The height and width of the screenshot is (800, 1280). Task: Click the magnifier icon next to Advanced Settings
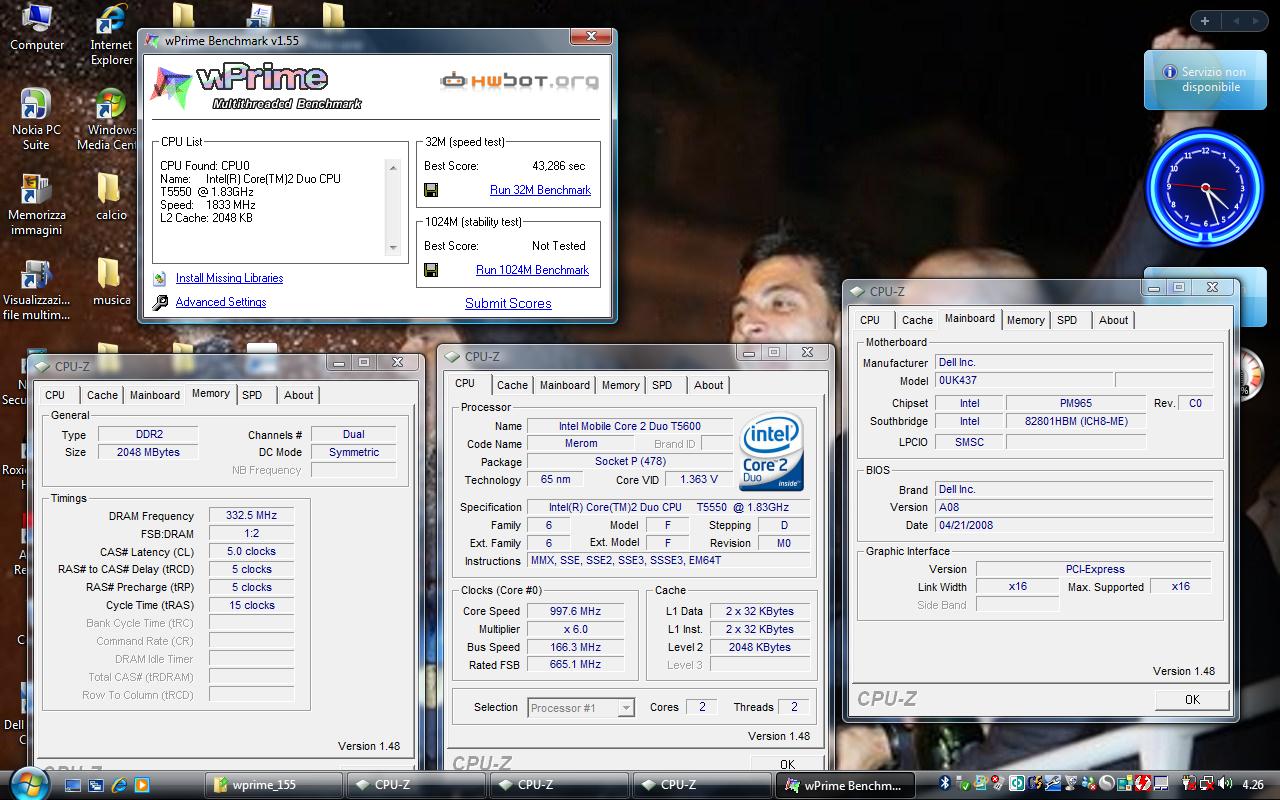point(160,302)
